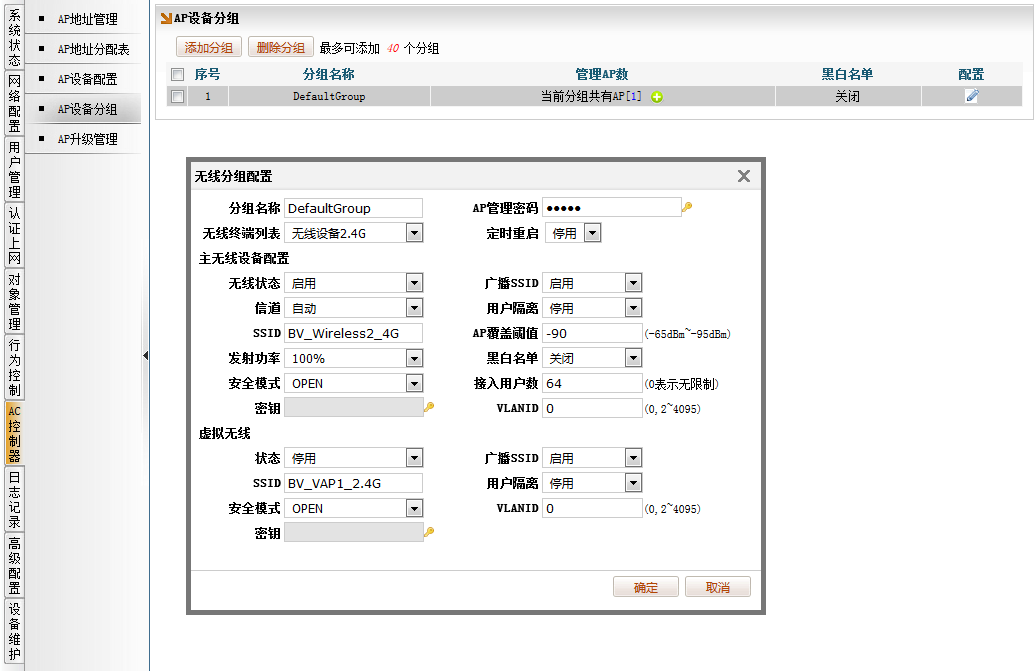
Task: Click the [1] managed AP count link
Action: coord(634,96)
